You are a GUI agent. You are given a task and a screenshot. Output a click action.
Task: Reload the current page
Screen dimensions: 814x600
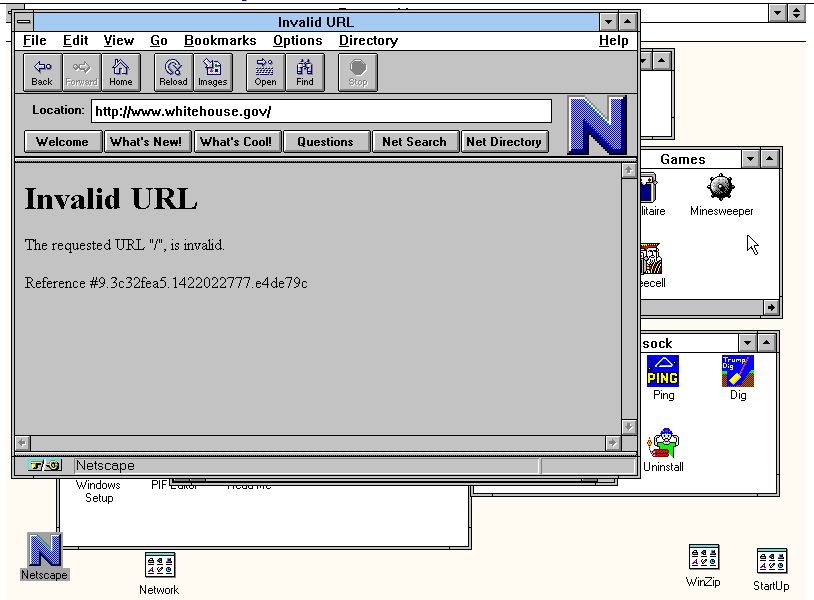tap(173, 72)
